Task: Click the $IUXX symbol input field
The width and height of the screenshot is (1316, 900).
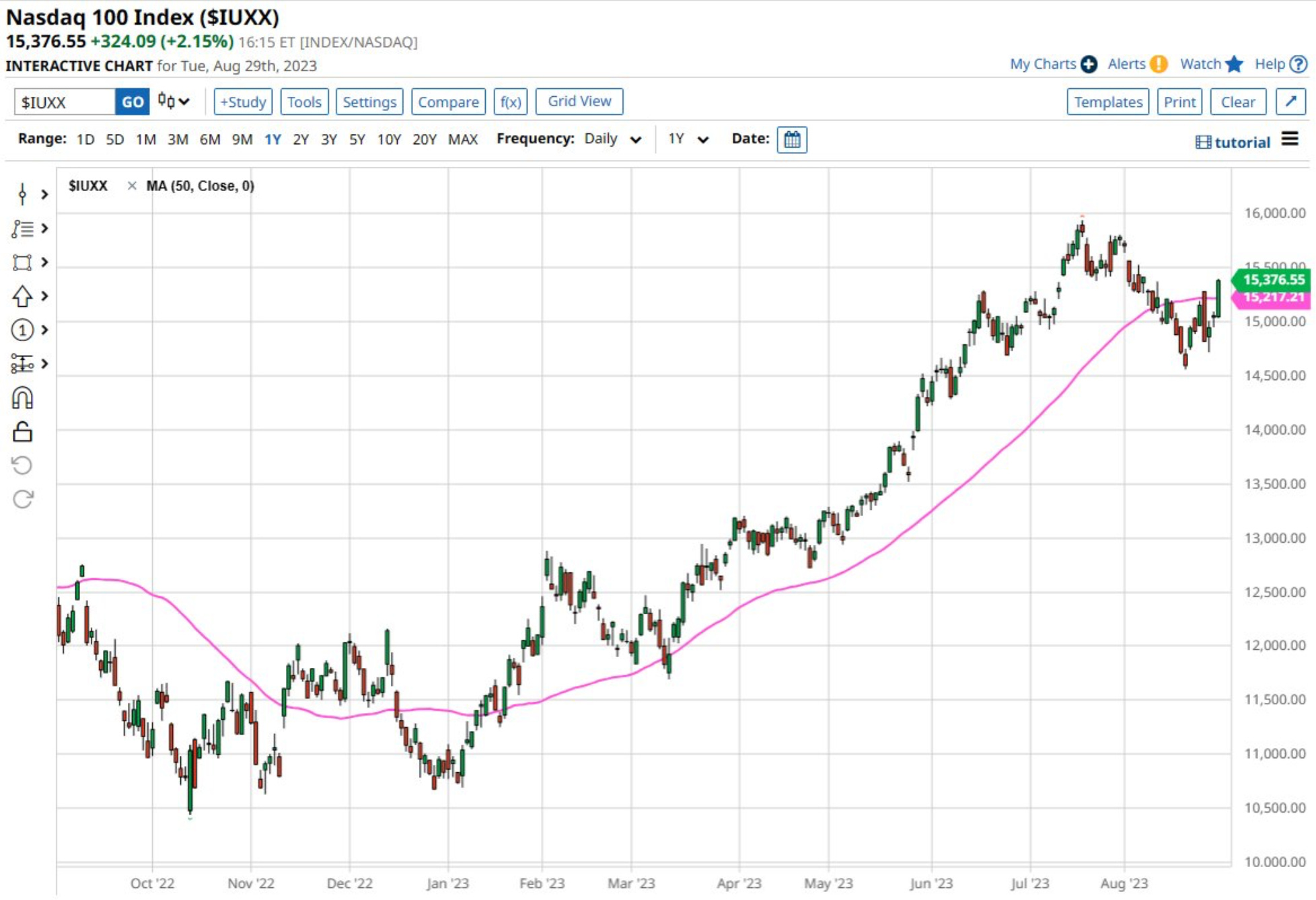Action: [65, 102]
